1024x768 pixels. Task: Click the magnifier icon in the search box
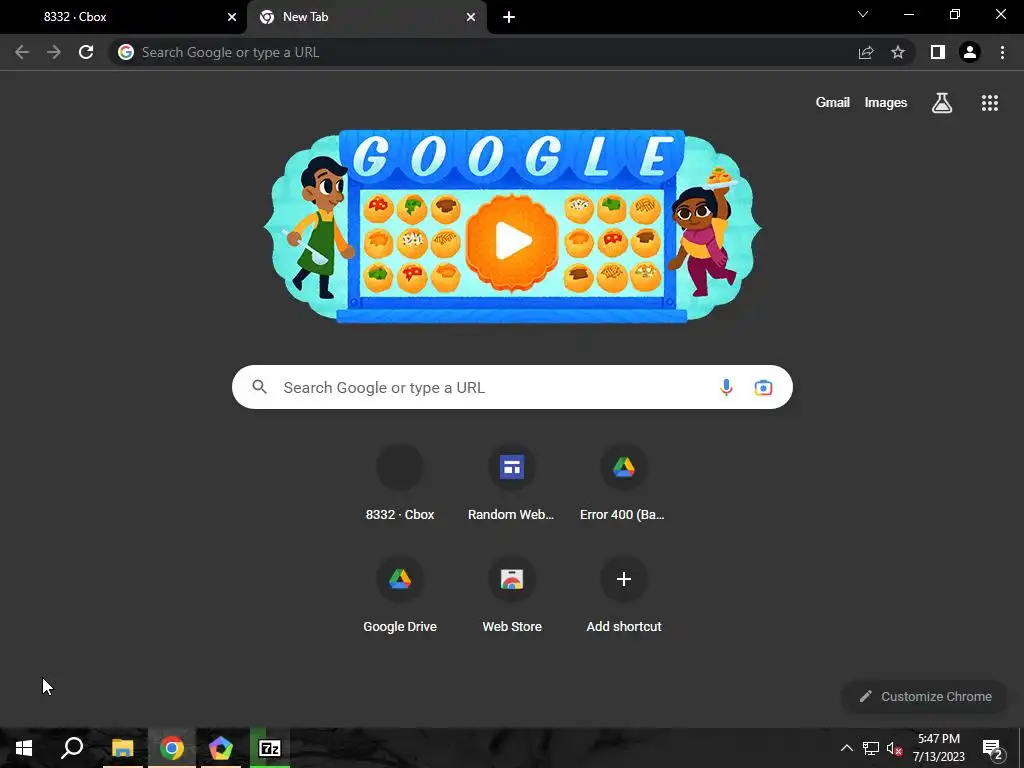click(x=259, y=387)
